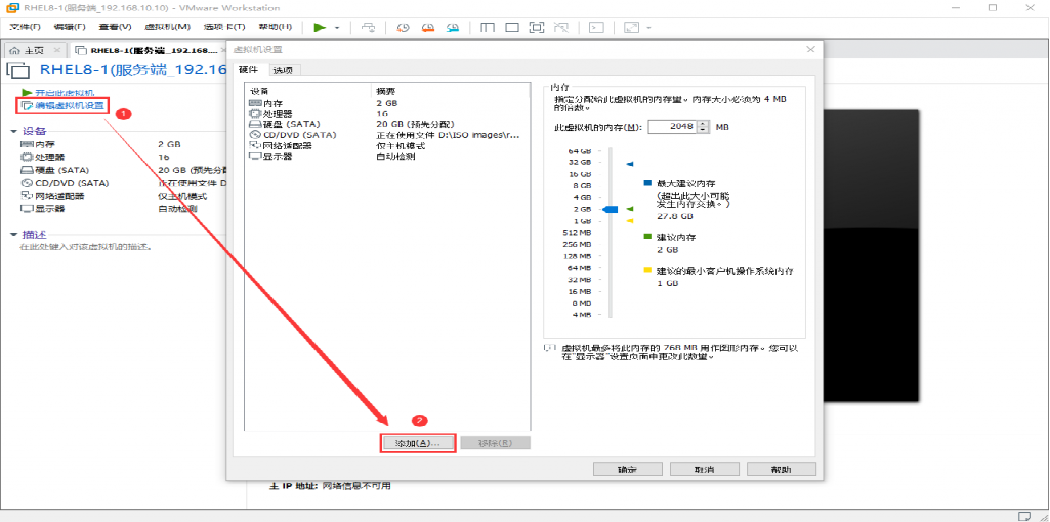Viewport: 1050px width, 522px height.
Task: Collapse the 描述 section in the main window
Action: point(13,235)
